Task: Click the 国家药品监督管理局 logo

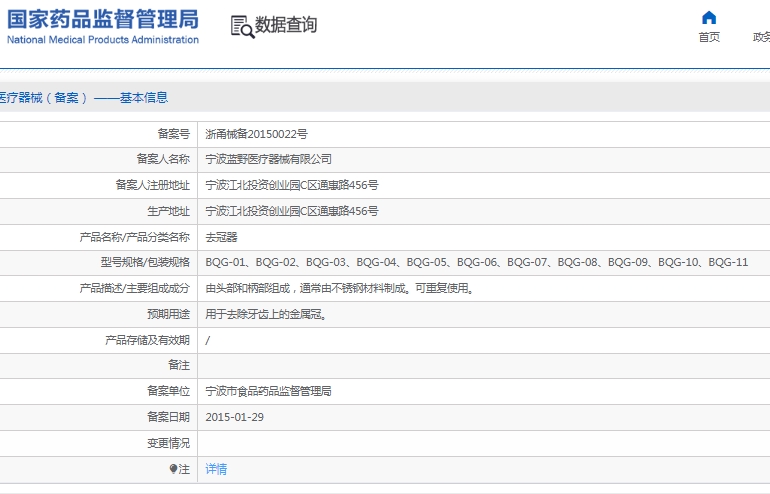Action: pyautogui.click(x=103, y=20)
